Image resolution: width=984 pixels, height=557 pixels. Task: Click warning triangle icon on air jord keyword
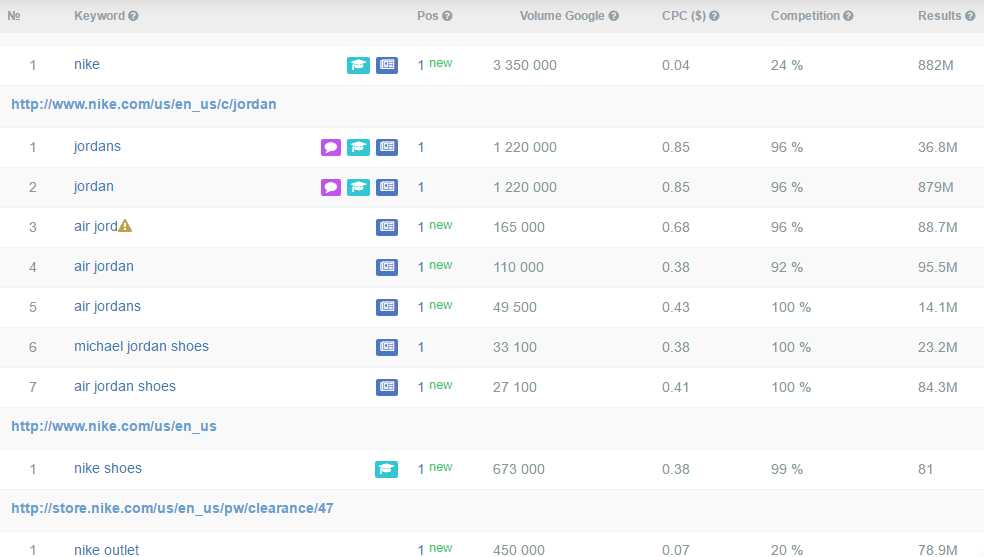pyautogui.click(x=125, y=226)
